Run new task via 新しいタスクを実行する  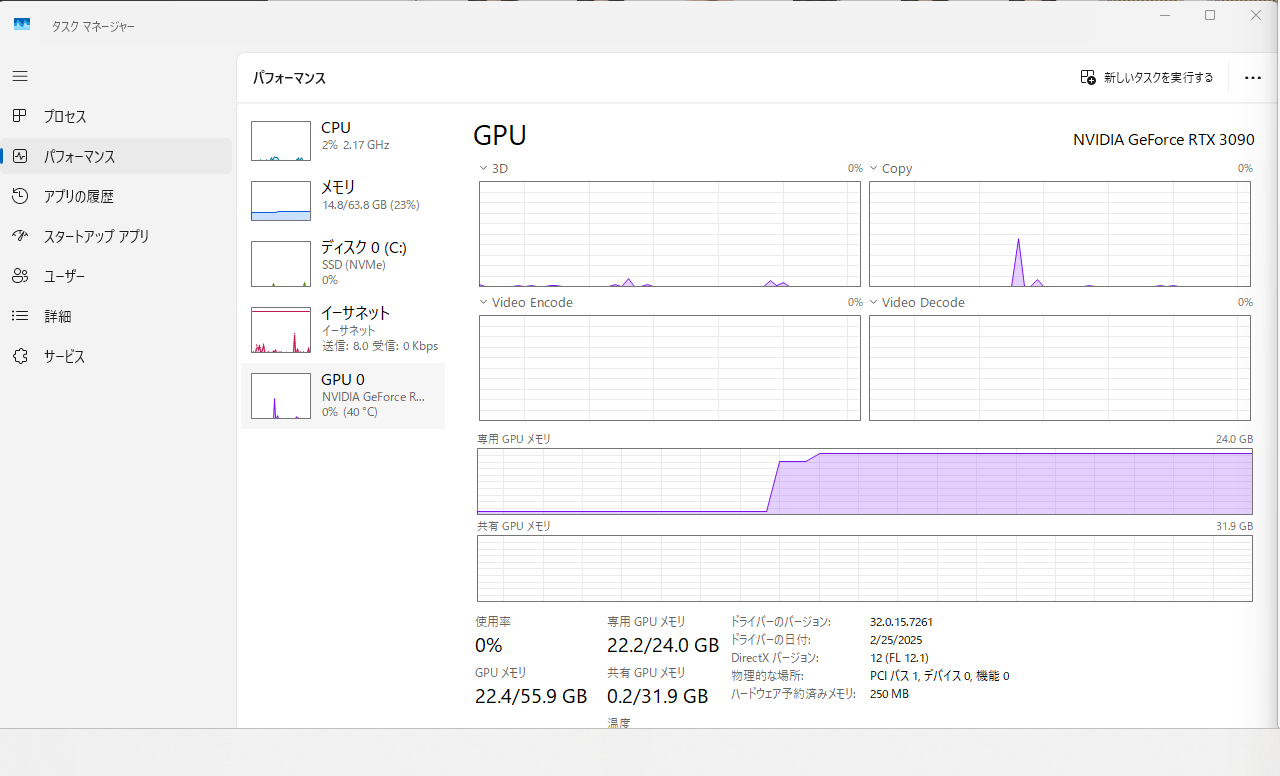(x=1147, y=77)
